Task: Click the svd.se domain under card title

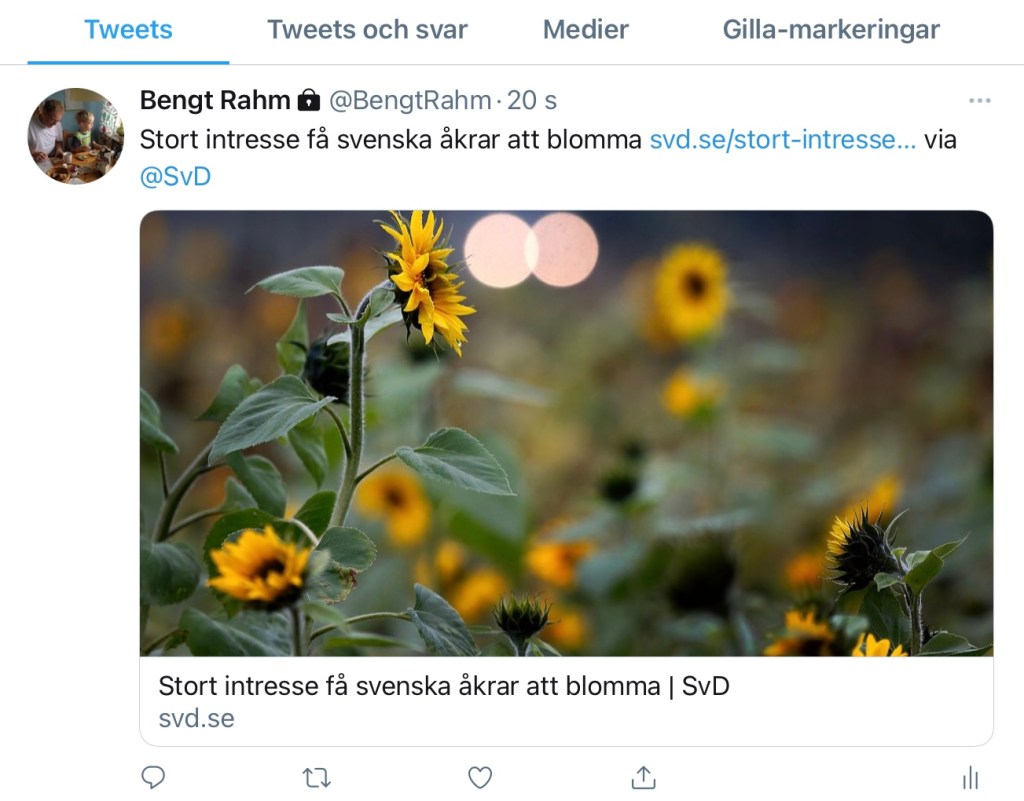Action: click(196, 718)
